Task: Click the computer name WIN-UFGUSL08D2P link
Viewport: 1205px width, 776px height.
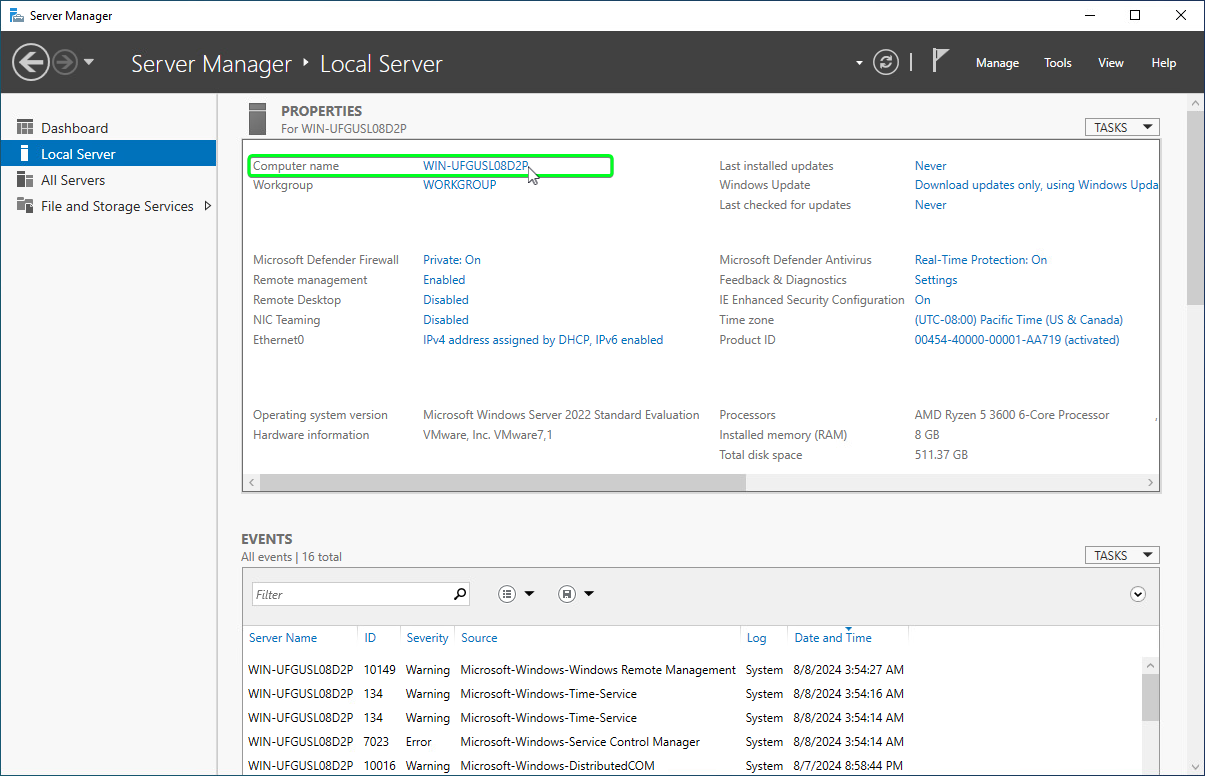Action: [475, 166]
